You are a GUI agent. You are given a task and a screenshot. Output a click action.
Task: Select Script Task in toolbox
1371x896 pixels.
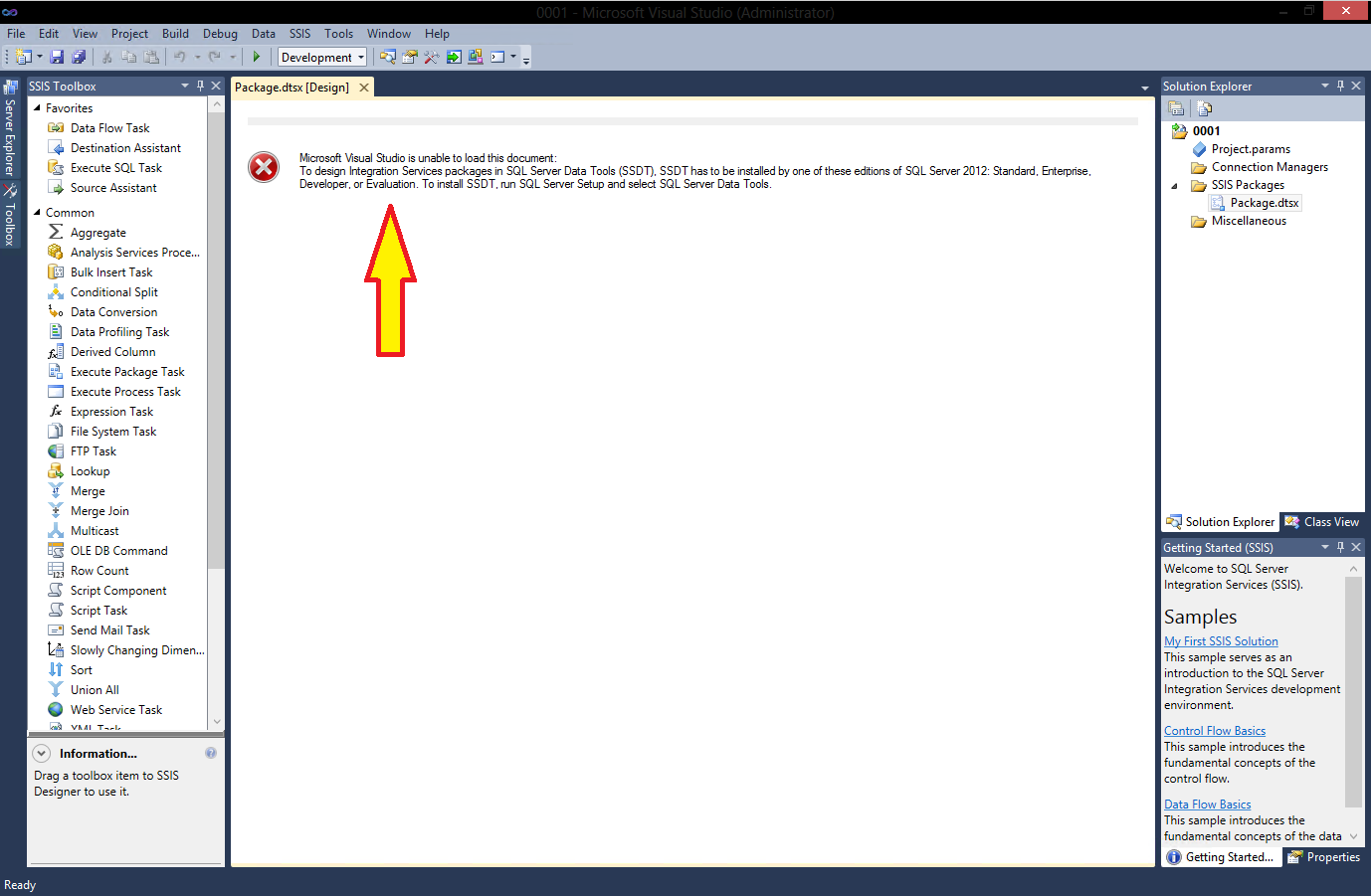(98, 611)
